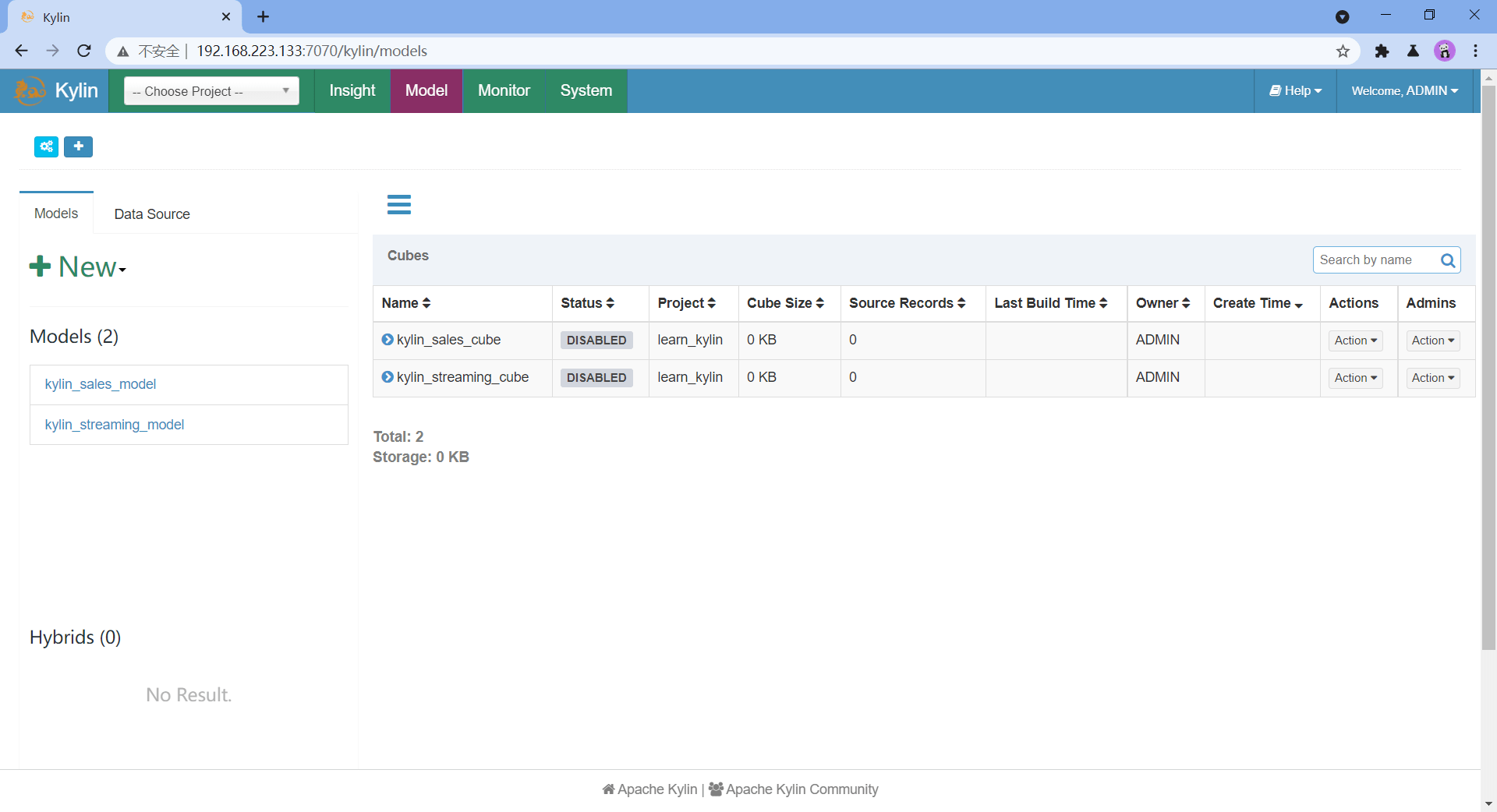Sort cubes by Project column
The image size is (1497, 812).
pyautogui.click(x=687, y=303)
